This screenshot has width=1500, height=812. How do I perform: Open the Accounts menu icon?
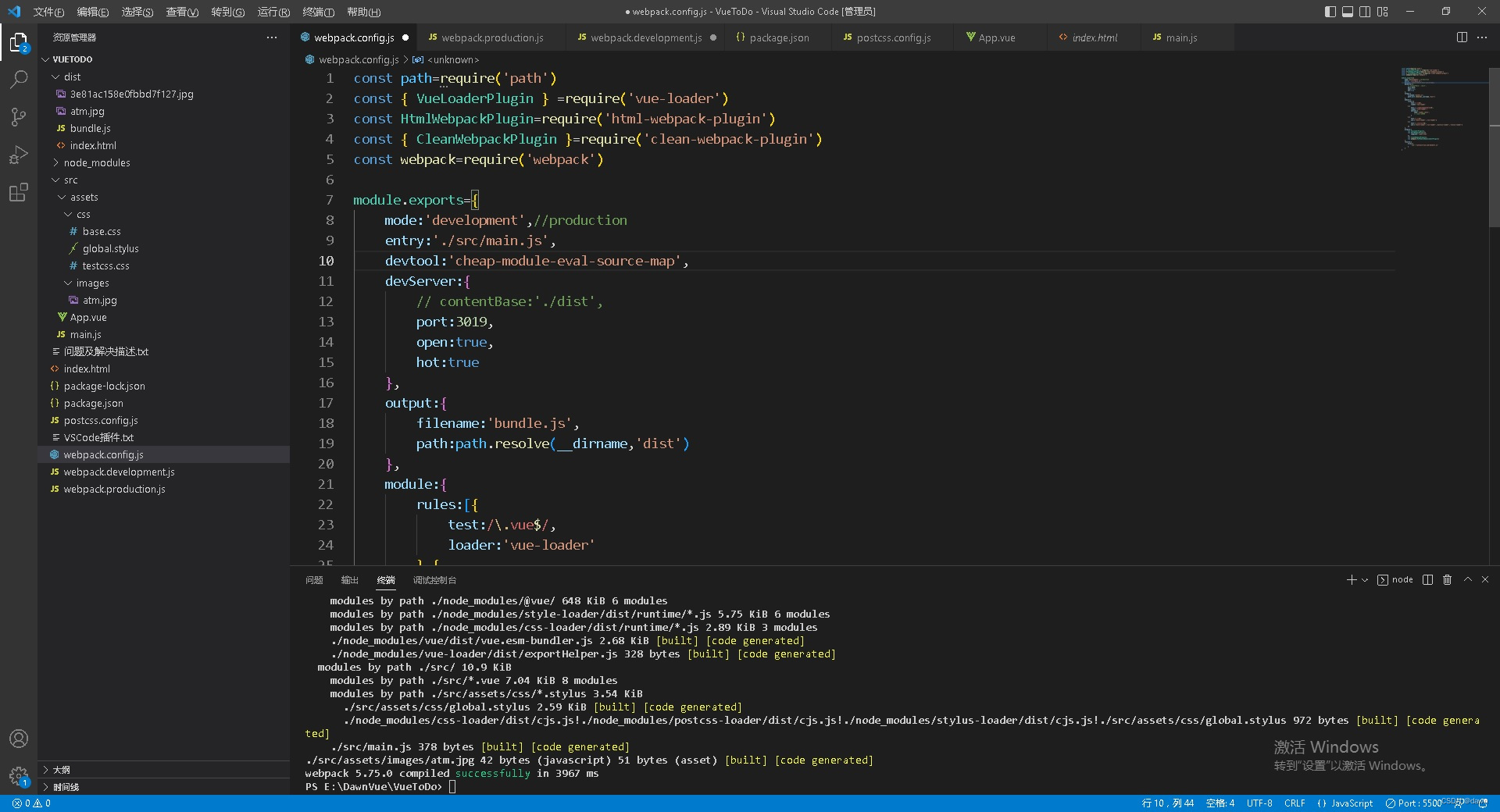19,739
